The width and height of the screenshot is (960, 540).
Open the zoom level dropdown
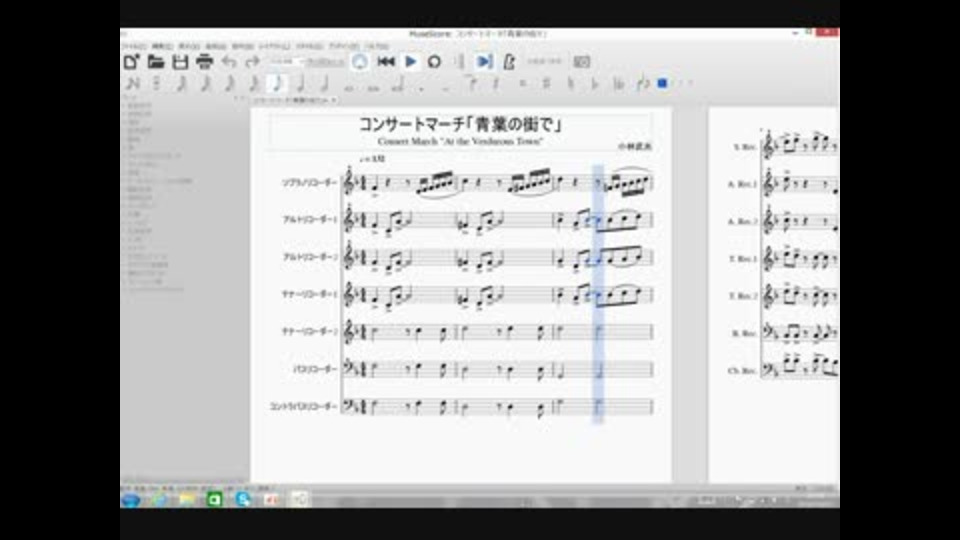pos(285,62)
